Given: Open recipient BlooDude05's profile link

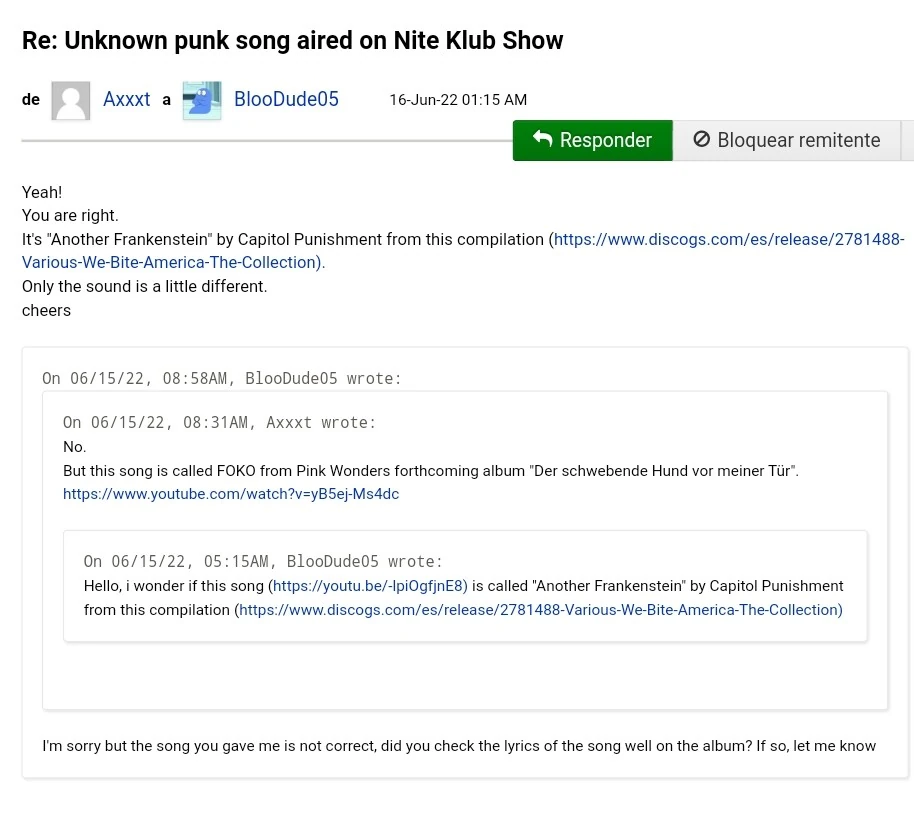Looking at the screenshot, I should click(286, 100).
